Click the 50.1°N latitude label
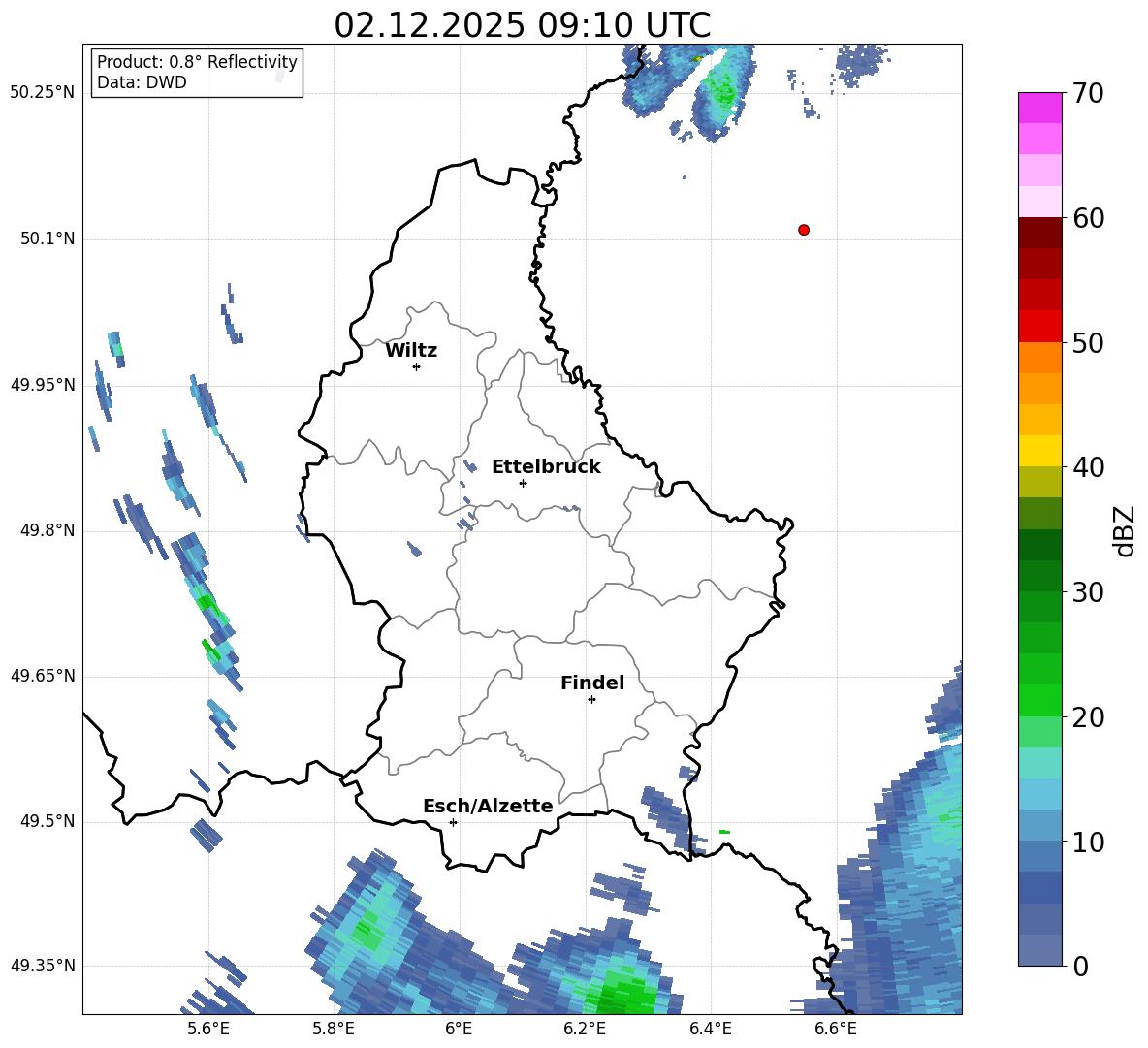 point(48,238)
